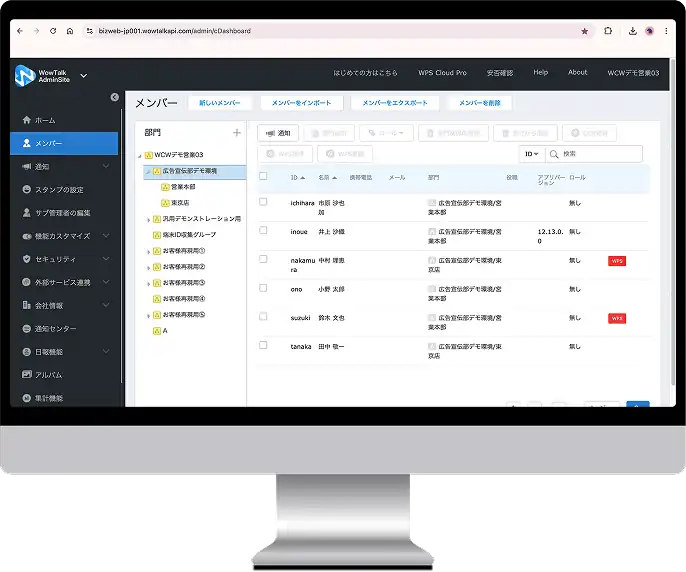Click WPS badge on suzuki row
The height and width of the screenshot is (572, 686).
click(x=617, y=318)
